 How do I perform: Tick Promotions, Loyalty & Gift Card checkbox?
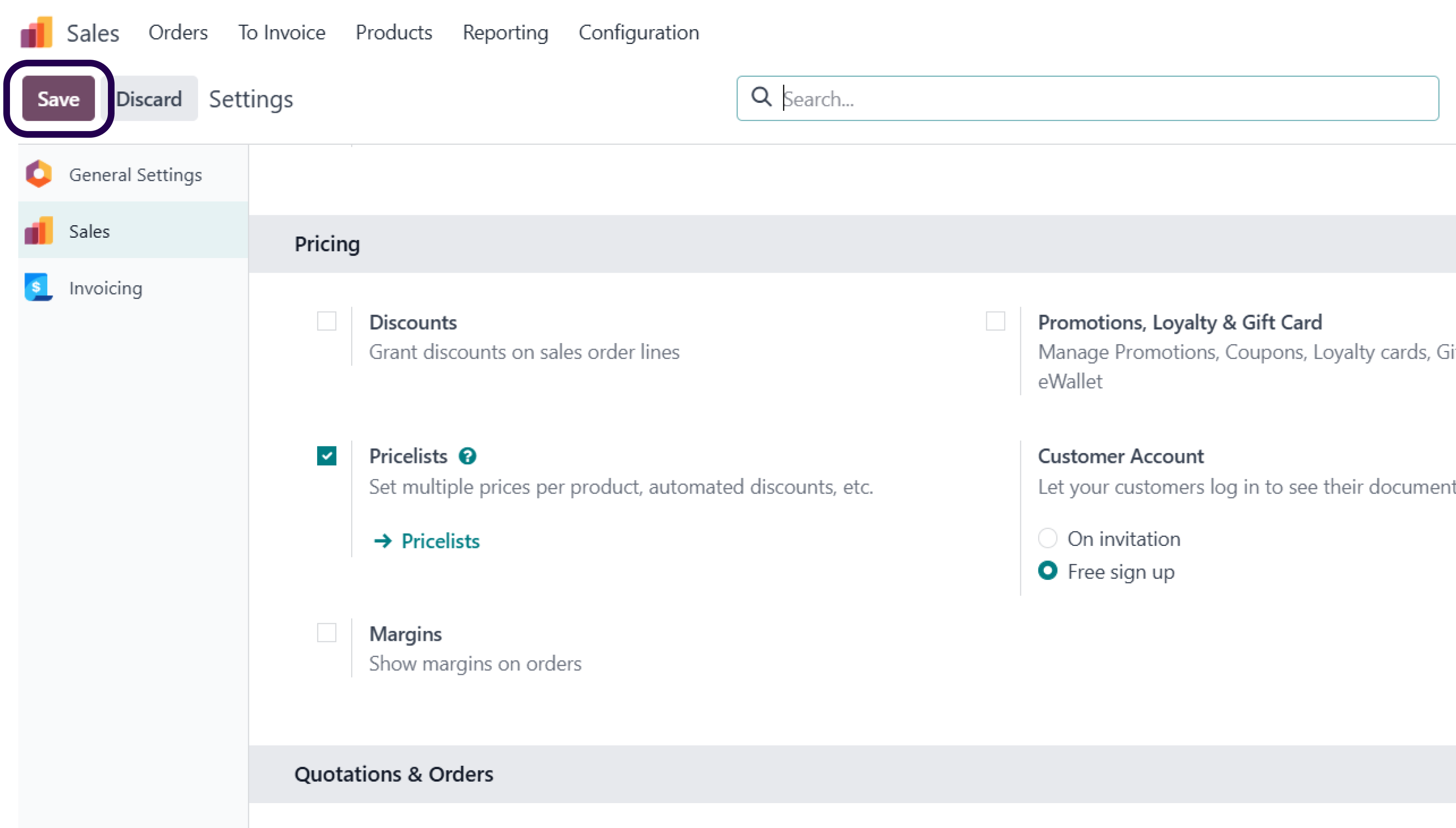(995, 321)
